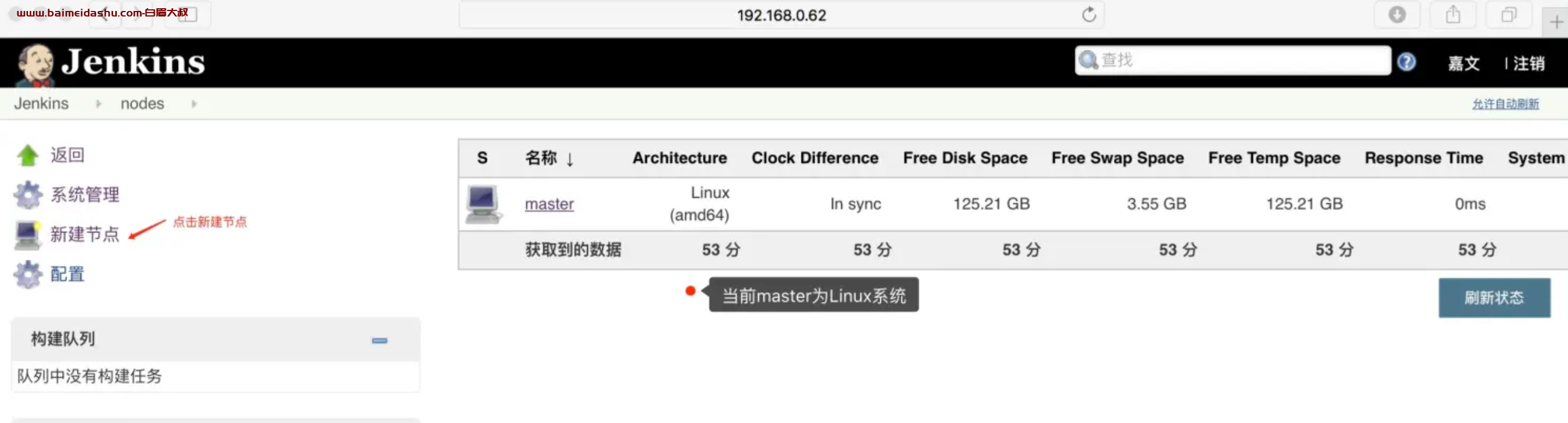Expand the nodes breadcrumb arrow

coord(194,104)
